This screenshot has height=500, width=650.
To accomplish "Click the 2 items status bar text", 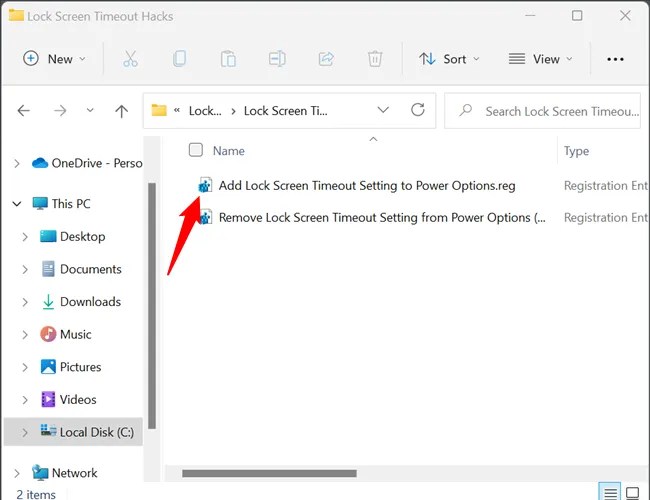I will 36,494.
